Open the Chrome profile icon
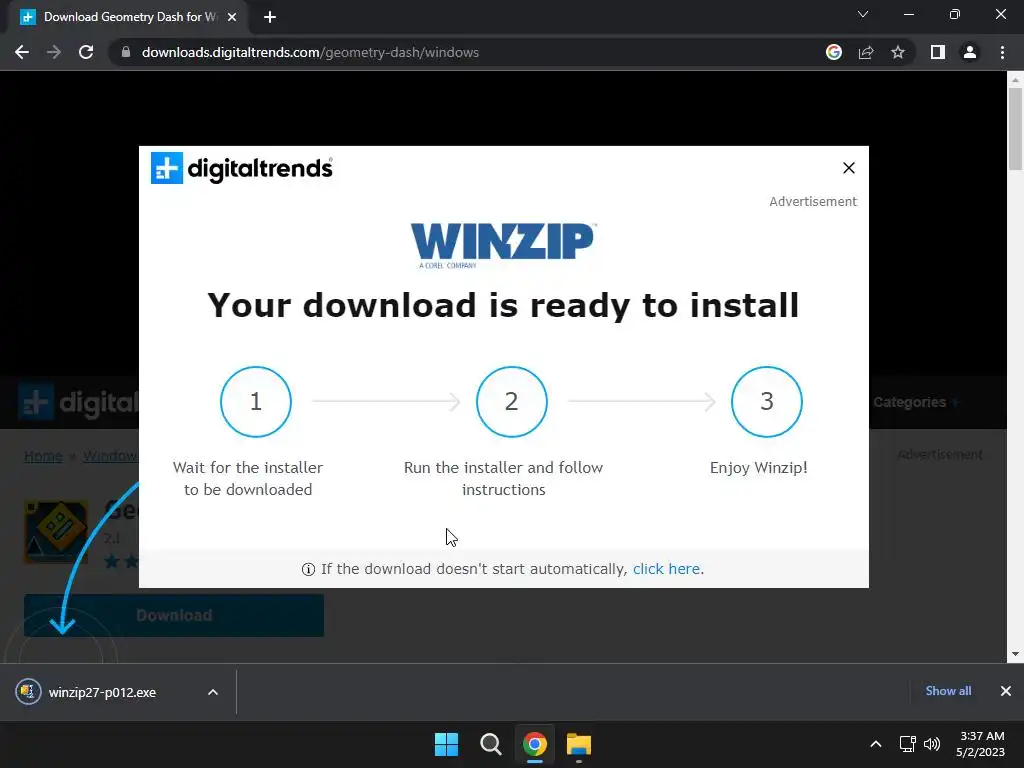The image size is (1024, 768). click(970, 52)
